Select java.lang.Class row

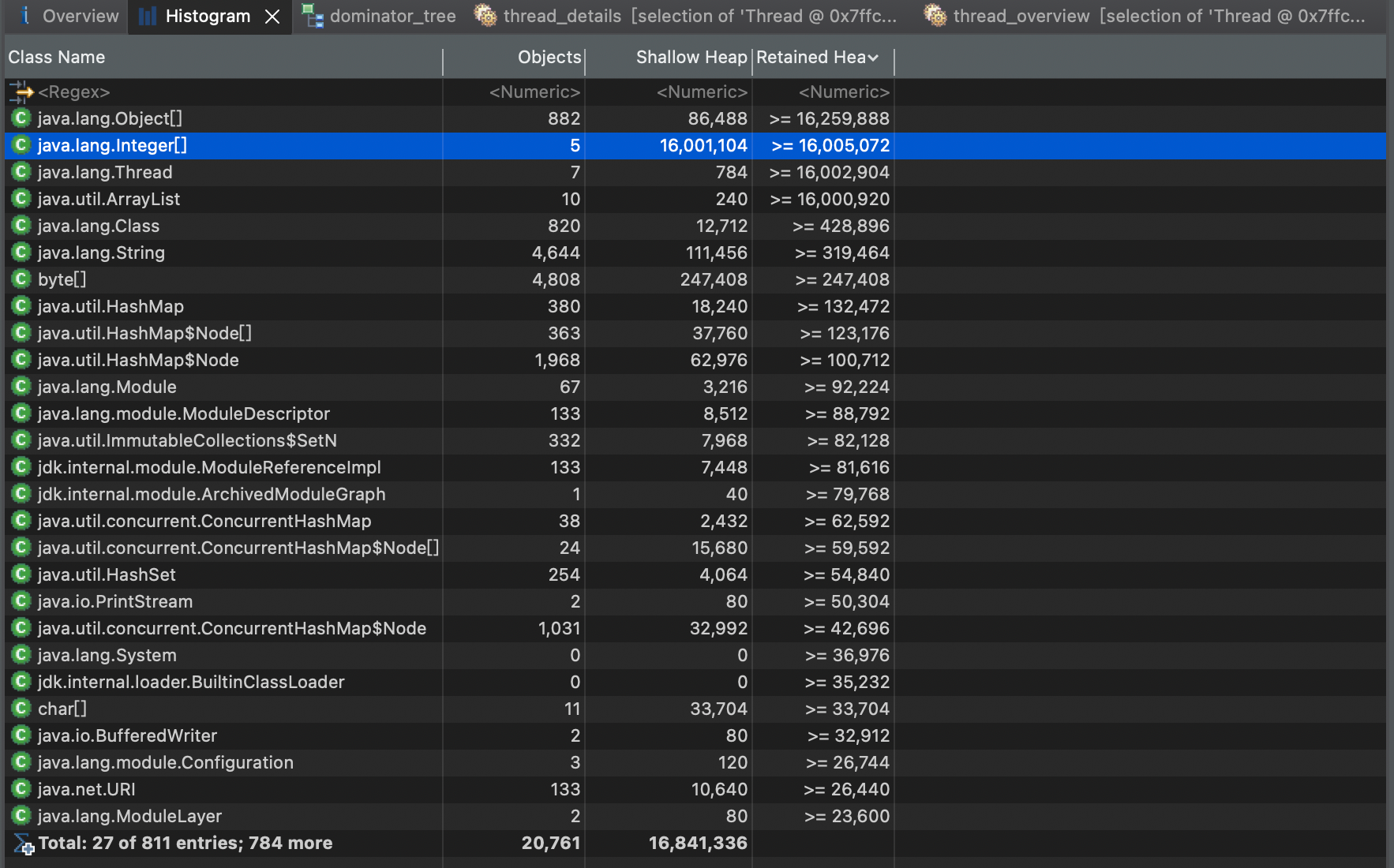(695, 226)
